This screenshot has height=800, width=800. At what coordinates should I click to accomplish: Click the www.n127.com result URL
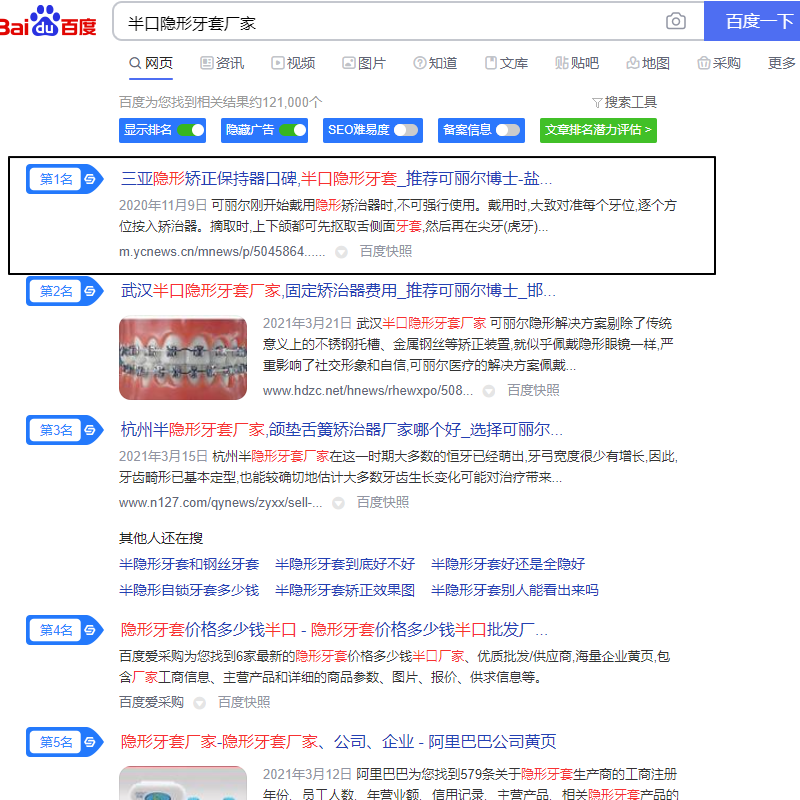(x=220, y=503)
